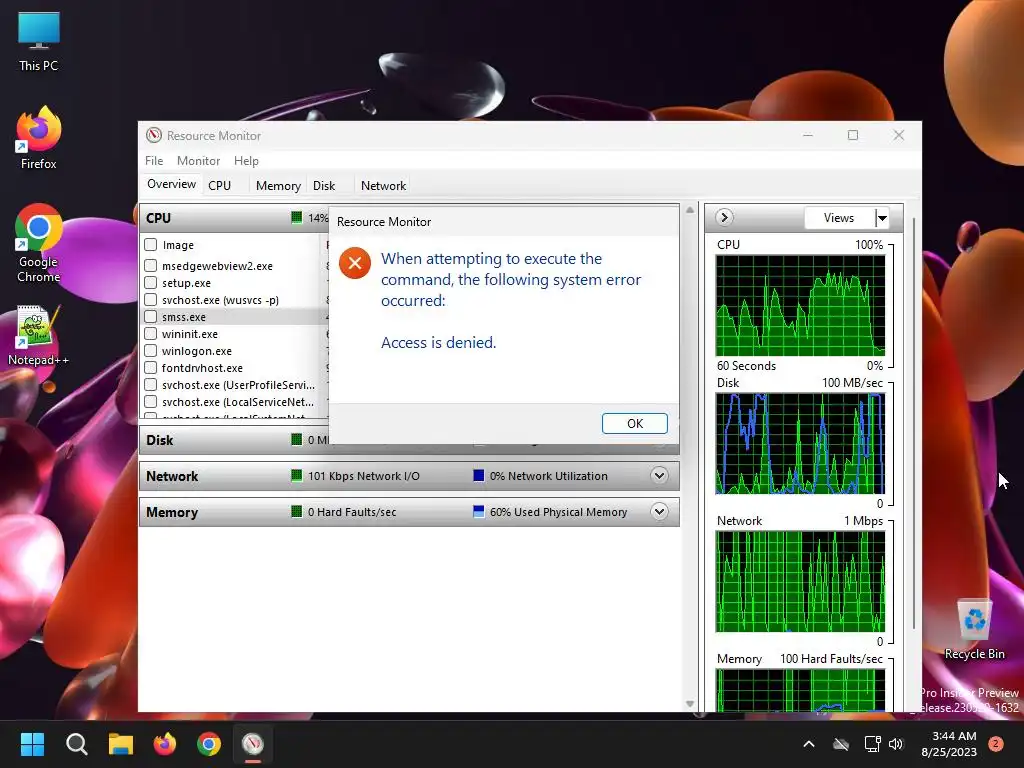Click green Hard Faults indicator square

[296, 511]
